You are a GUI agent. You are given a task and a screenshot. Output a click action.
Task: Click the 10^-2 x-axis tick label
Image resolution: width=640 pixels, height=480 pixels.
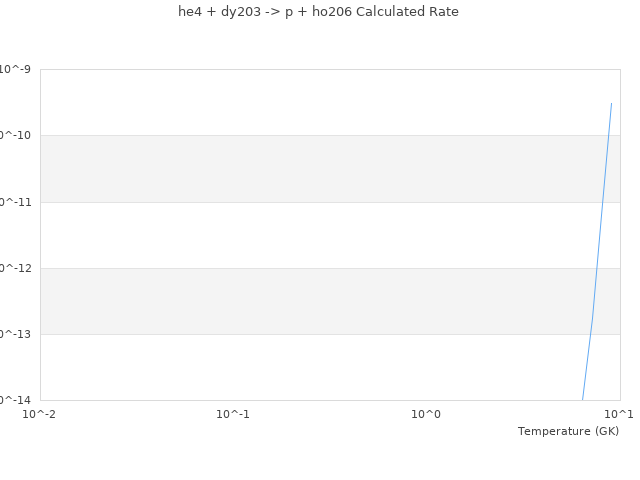pyautogui.click(x=40, y=414)
